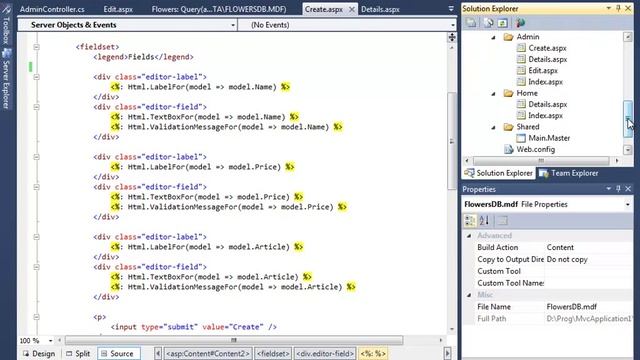Open Edit.aspx in Solution Explorer
The image size is (640, 360).
pyautogui.click(x=542, y=71)
